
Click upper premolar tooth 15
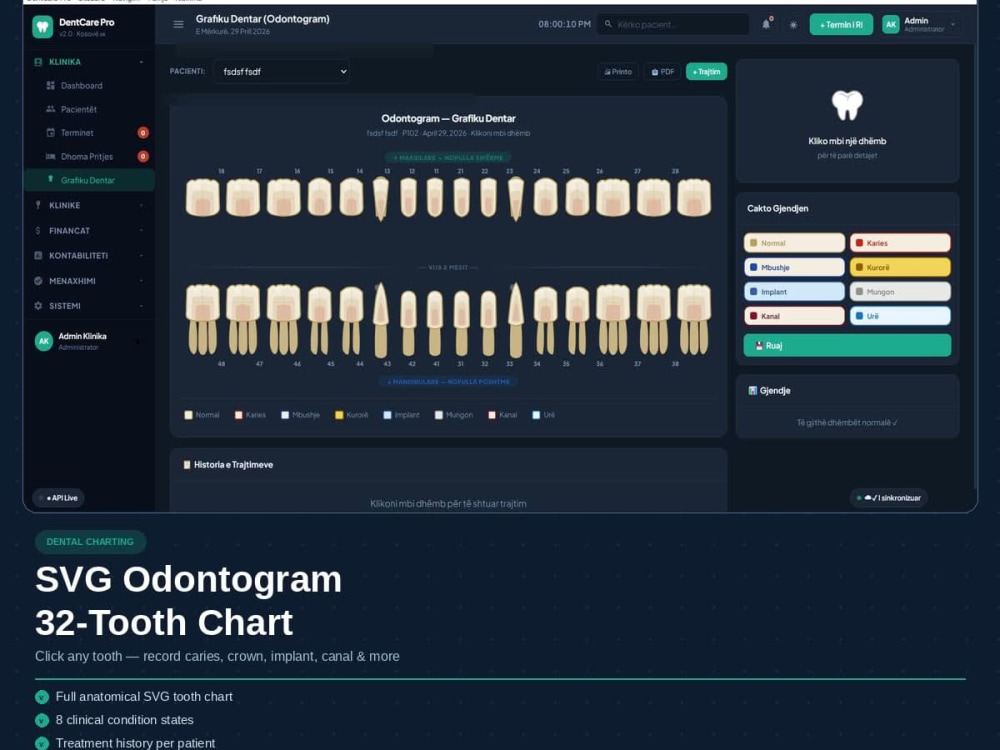pyautogui.click(x=320, y=197)
